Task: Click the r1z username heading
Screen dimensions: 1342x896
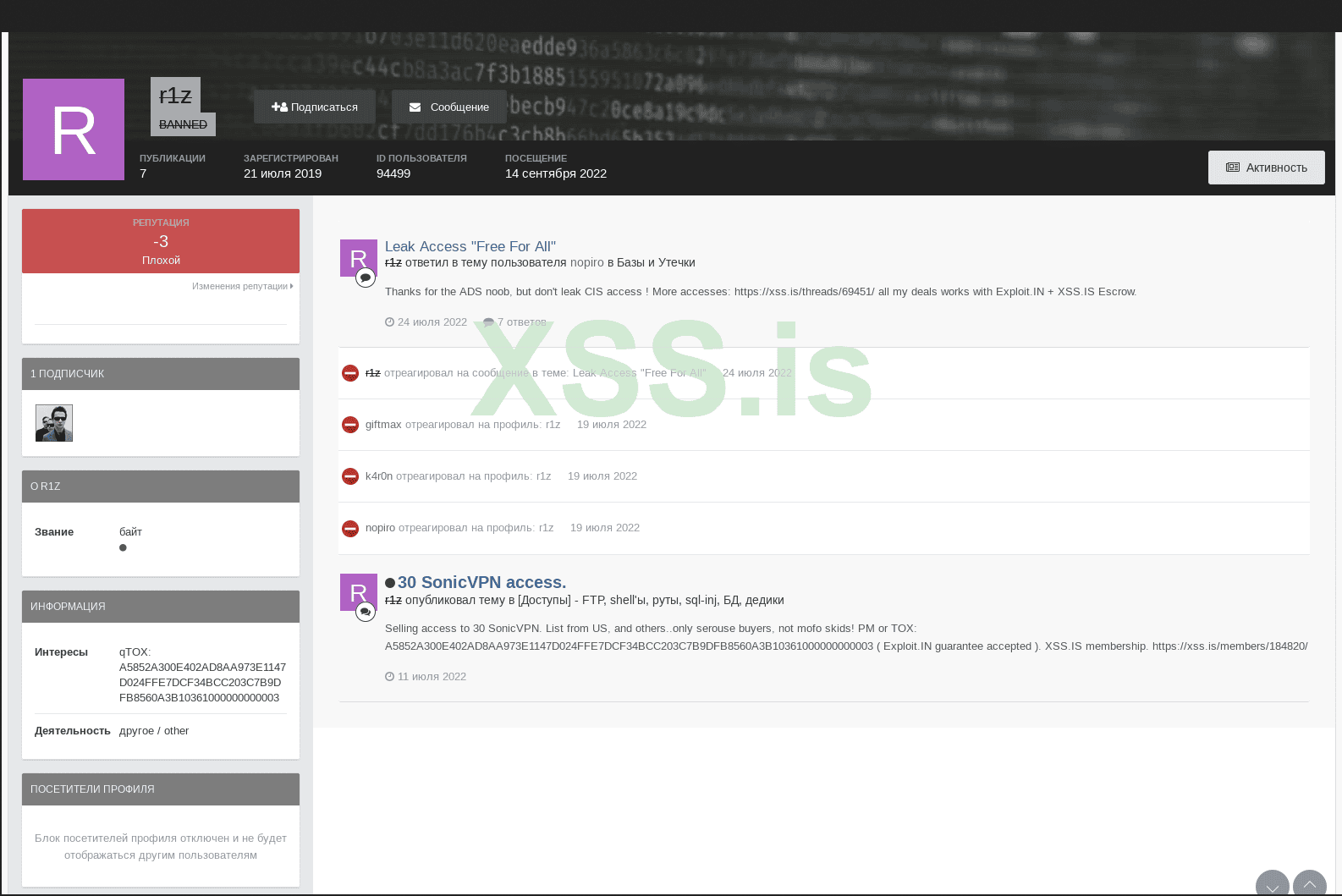Action: click(175, 96)
